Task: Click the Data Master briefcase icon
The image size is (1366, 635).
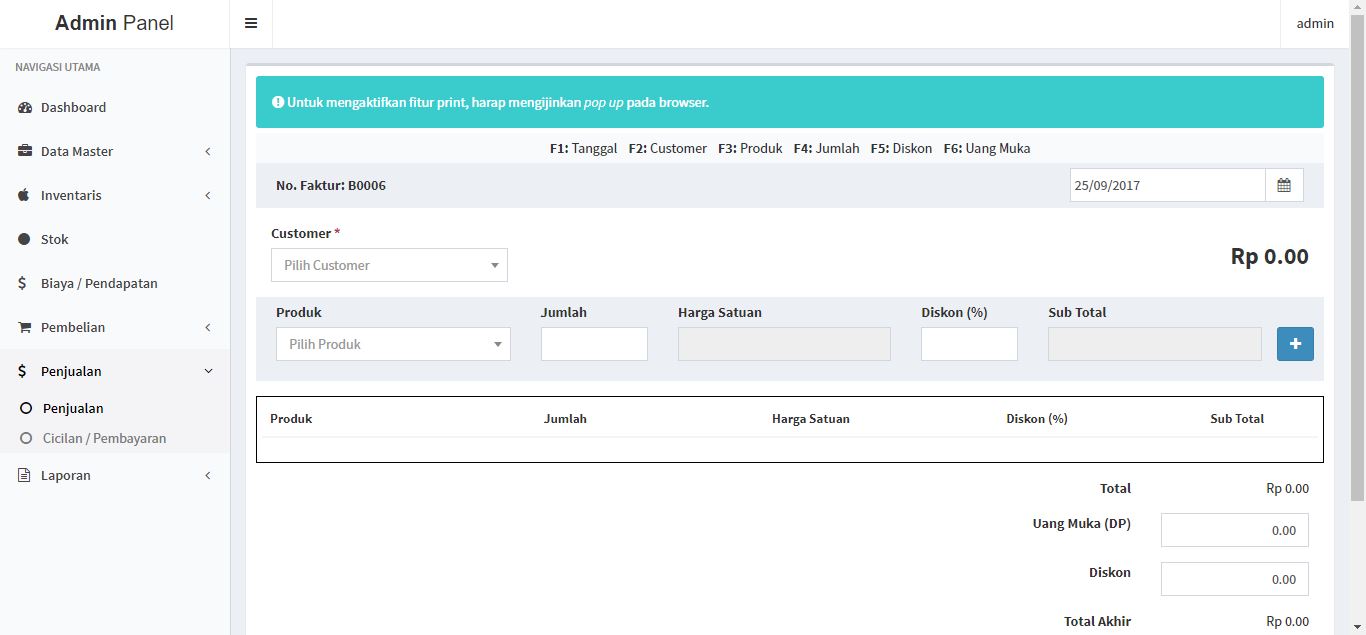Action: pos(25,152)
